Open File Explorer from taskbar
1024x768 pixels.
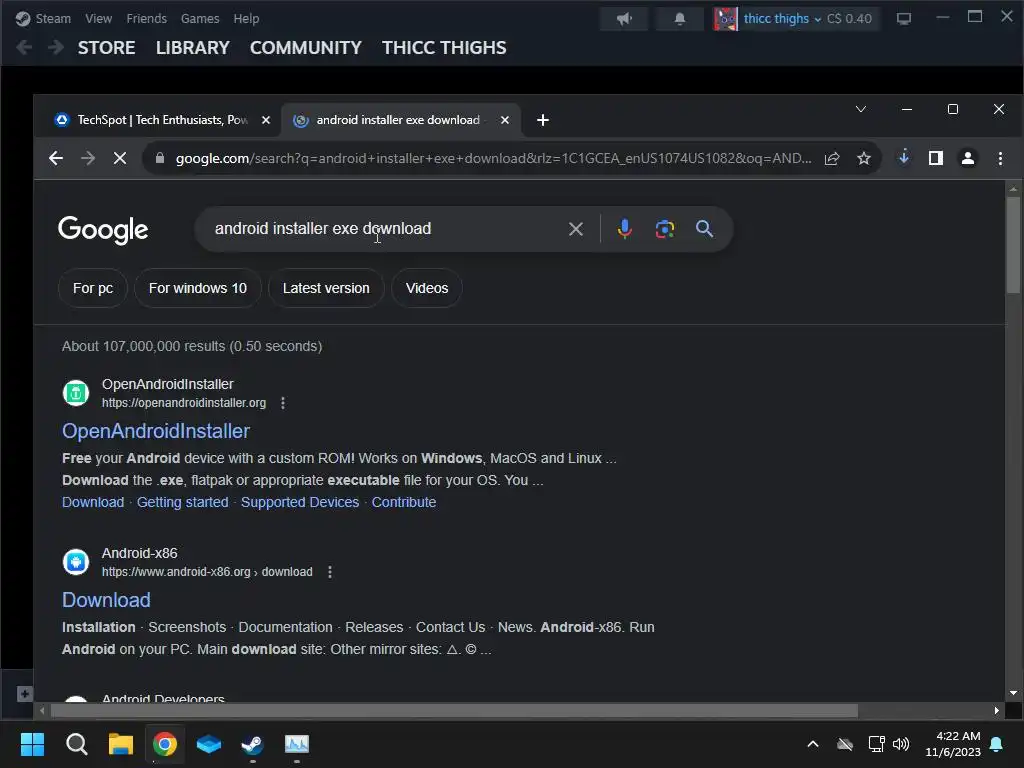point(121,744)
